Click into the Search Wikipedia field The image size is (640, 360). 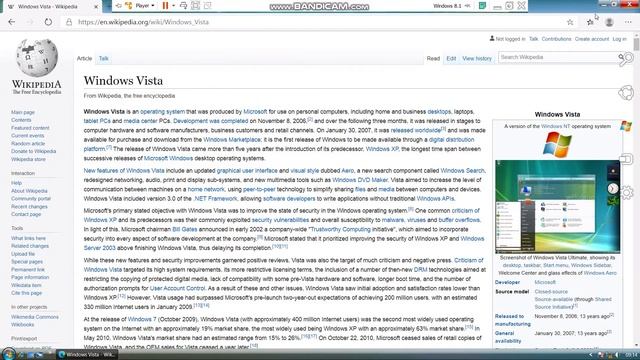point(558,58)
